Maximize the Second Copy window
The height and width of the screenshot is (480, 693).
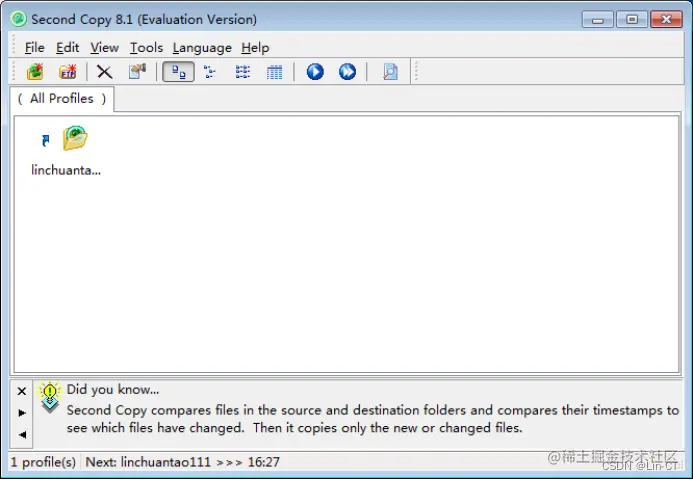[x=632, y=19]
